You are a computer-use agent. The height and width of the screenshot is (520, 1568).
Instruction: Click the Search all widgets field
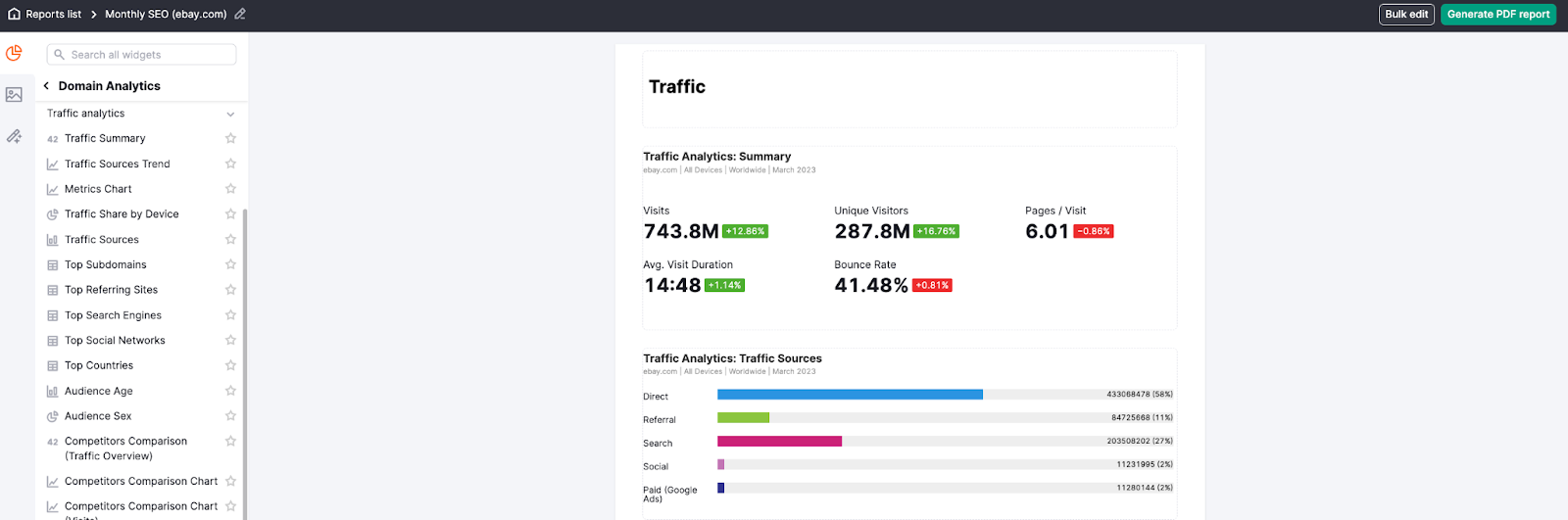pos(141,55)
